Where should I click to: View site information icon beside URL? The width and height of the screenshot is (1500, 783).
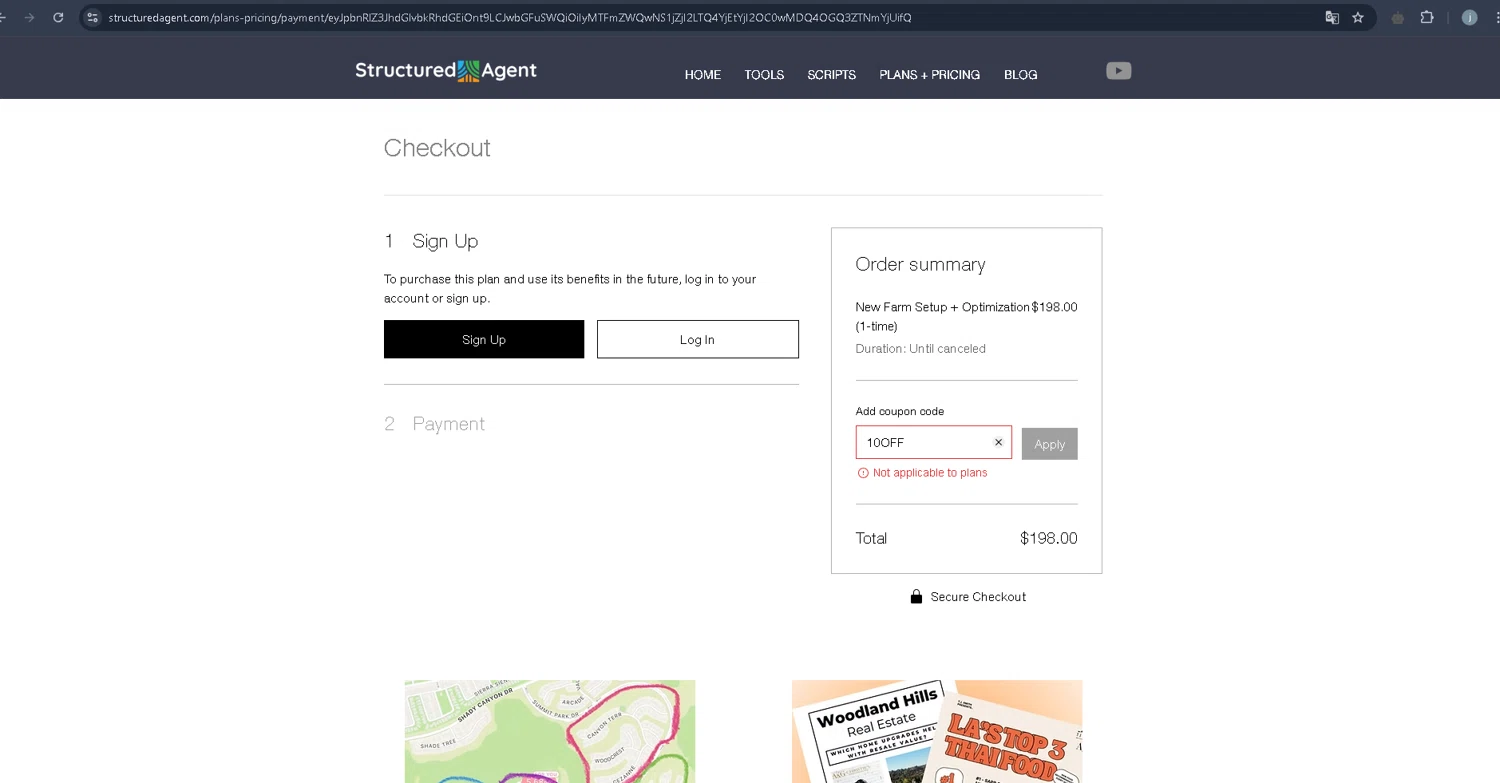click(x=93, y=17)
